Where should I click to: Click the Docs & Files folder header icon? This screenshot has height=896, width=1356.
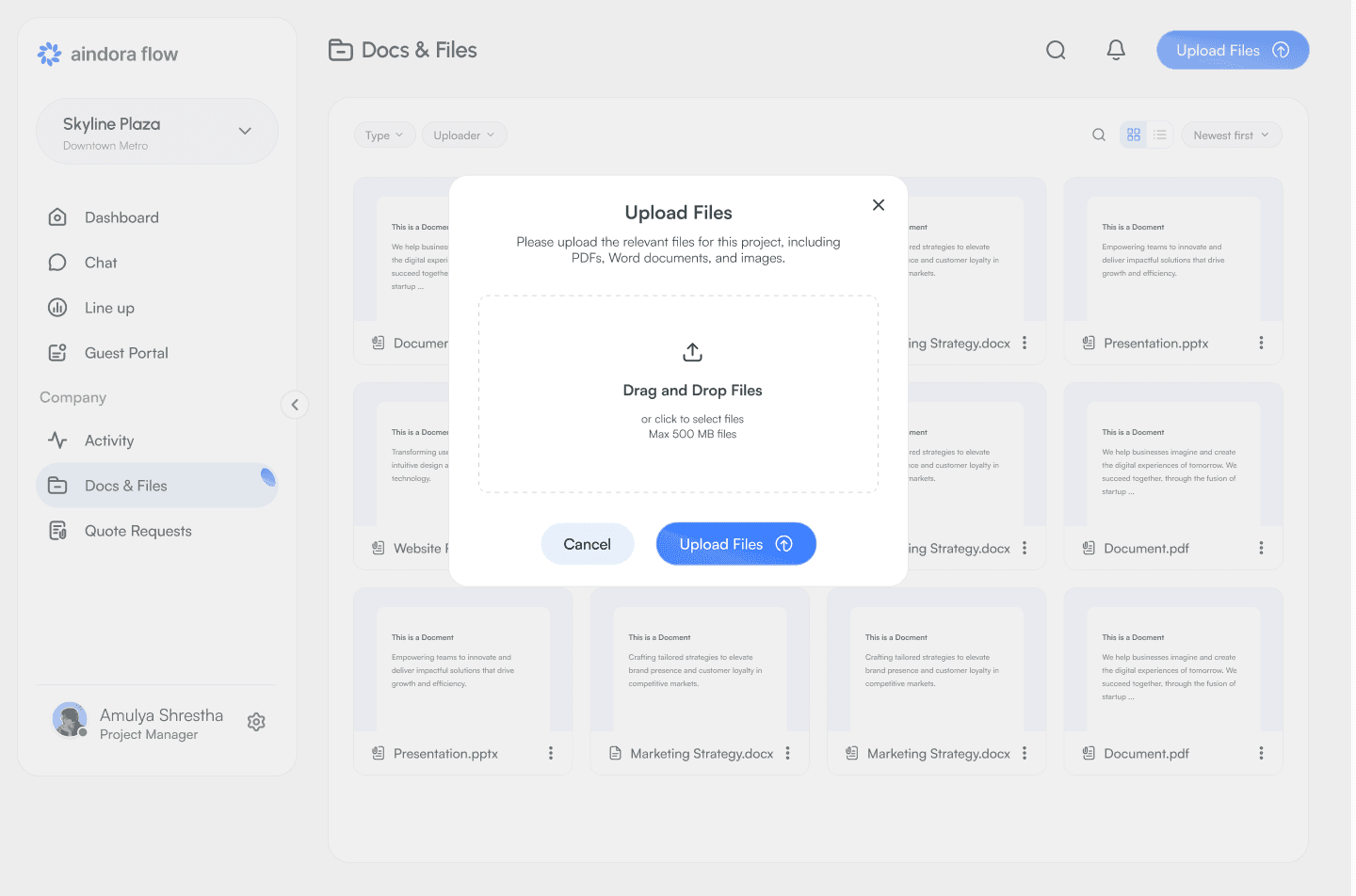(341, 50)
